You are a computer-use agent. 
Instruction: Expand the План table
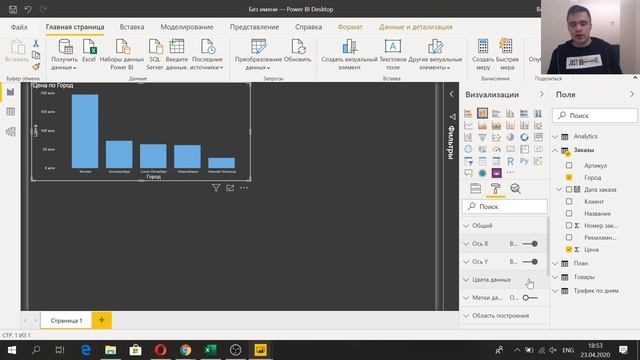tap(555, 263)
